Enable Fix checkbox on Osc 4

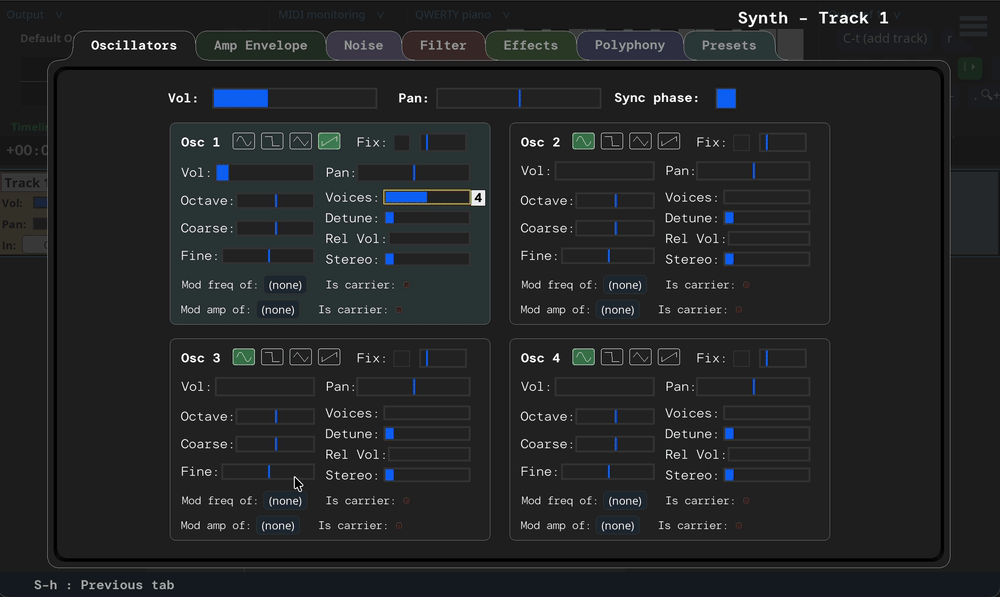(x=741, y=358)
